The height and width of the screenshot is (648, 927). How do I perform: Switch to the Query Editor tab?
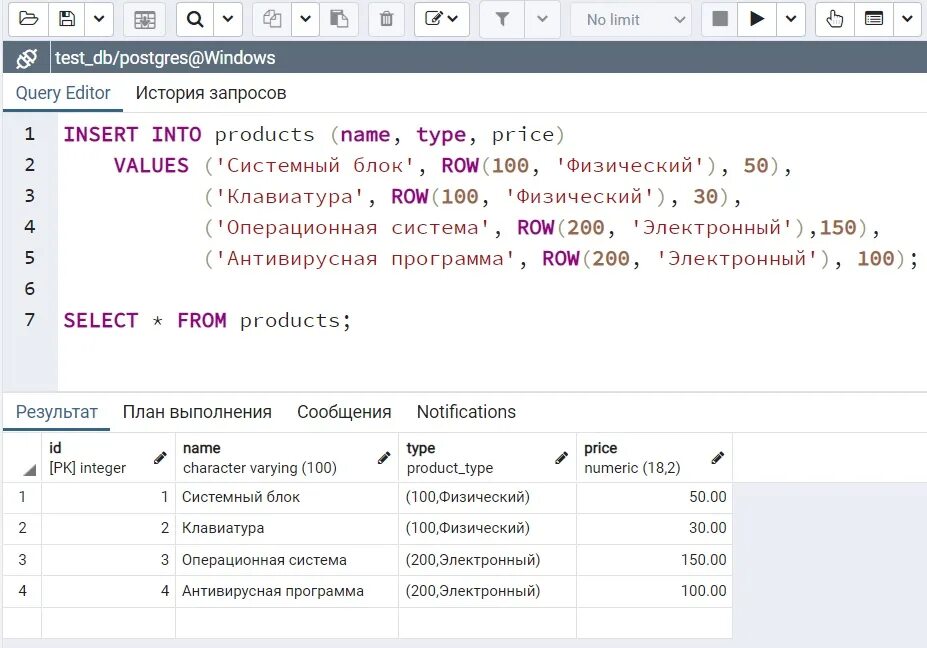63,93
